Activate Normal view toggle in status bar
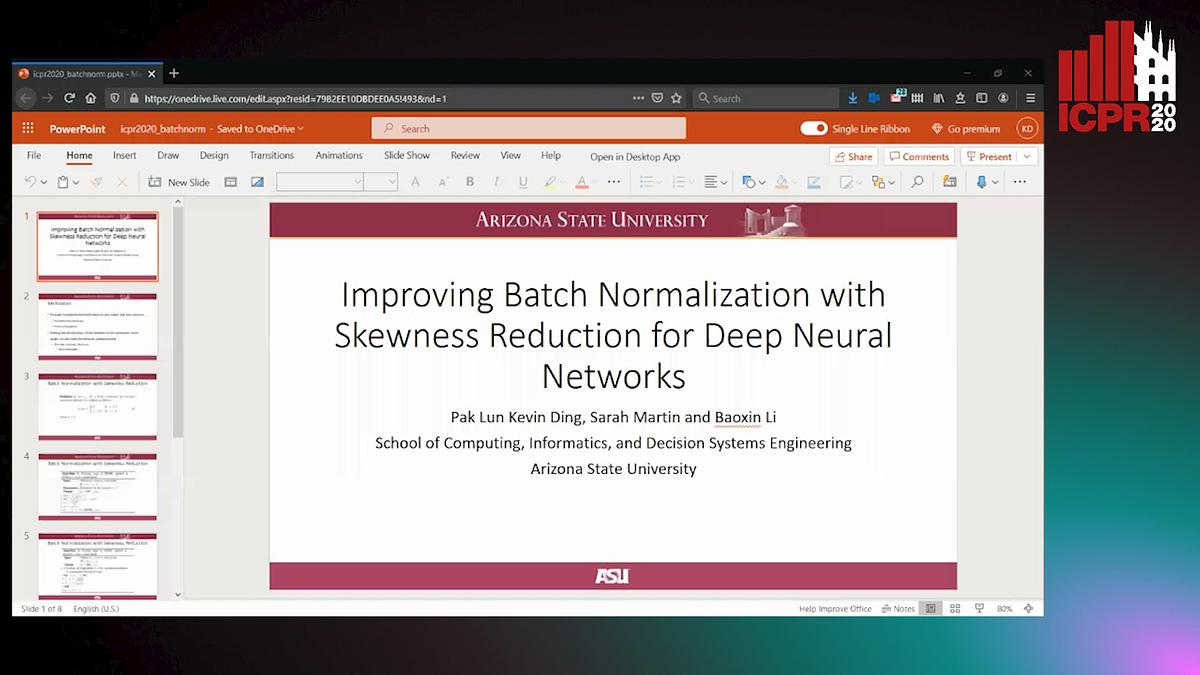1200x675 pixels. point(931,608)
